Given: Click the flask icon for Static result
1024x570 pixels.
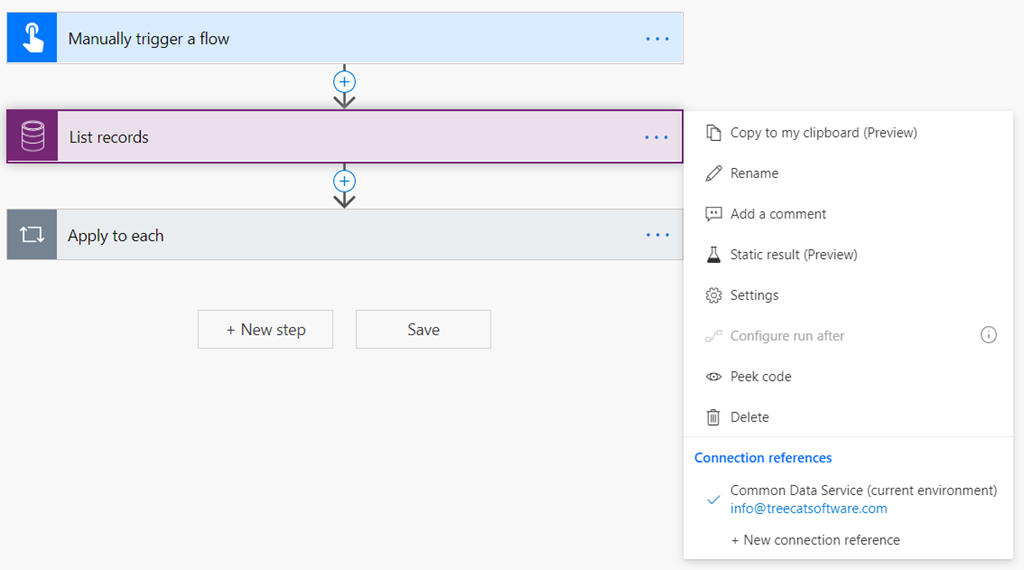Looking at the screenshot, I should (x=713, y=255).
